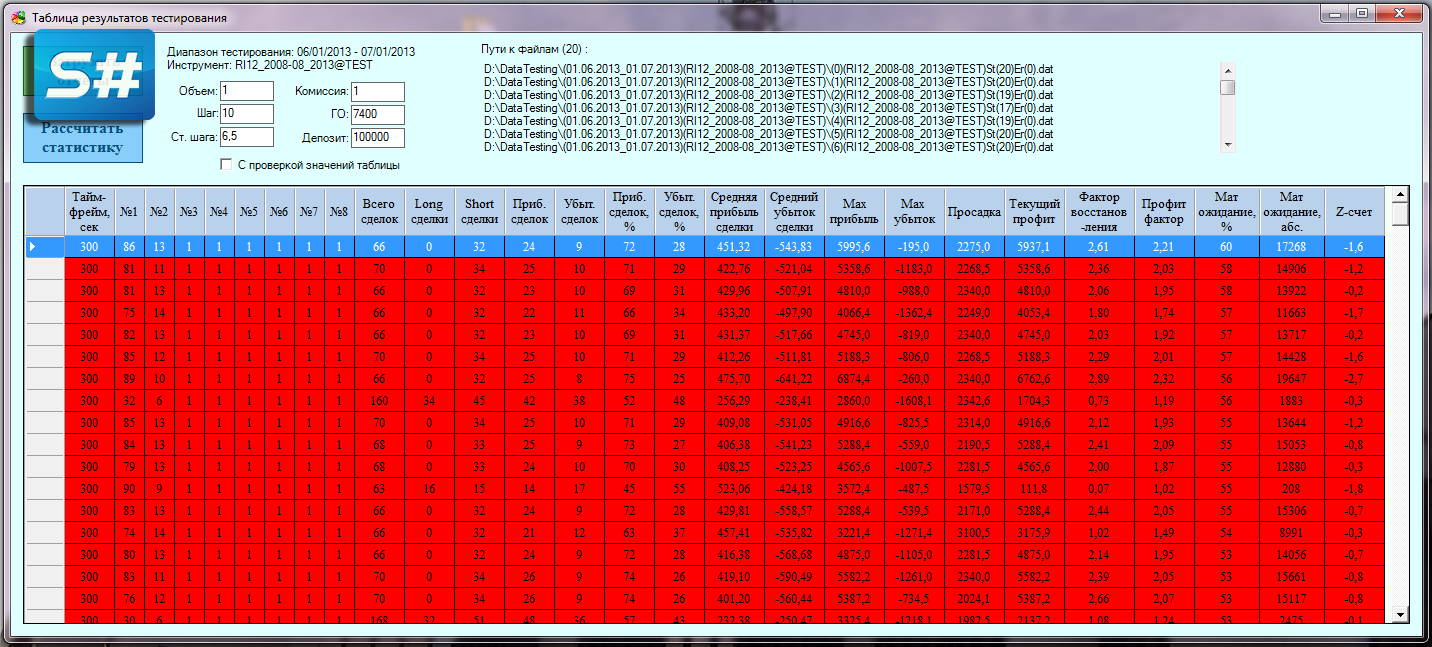Viewport: 1432px width, 647px height.
Task: Enable 'С проверкой значений таблицы' checkbox
Action: [226, 165]
